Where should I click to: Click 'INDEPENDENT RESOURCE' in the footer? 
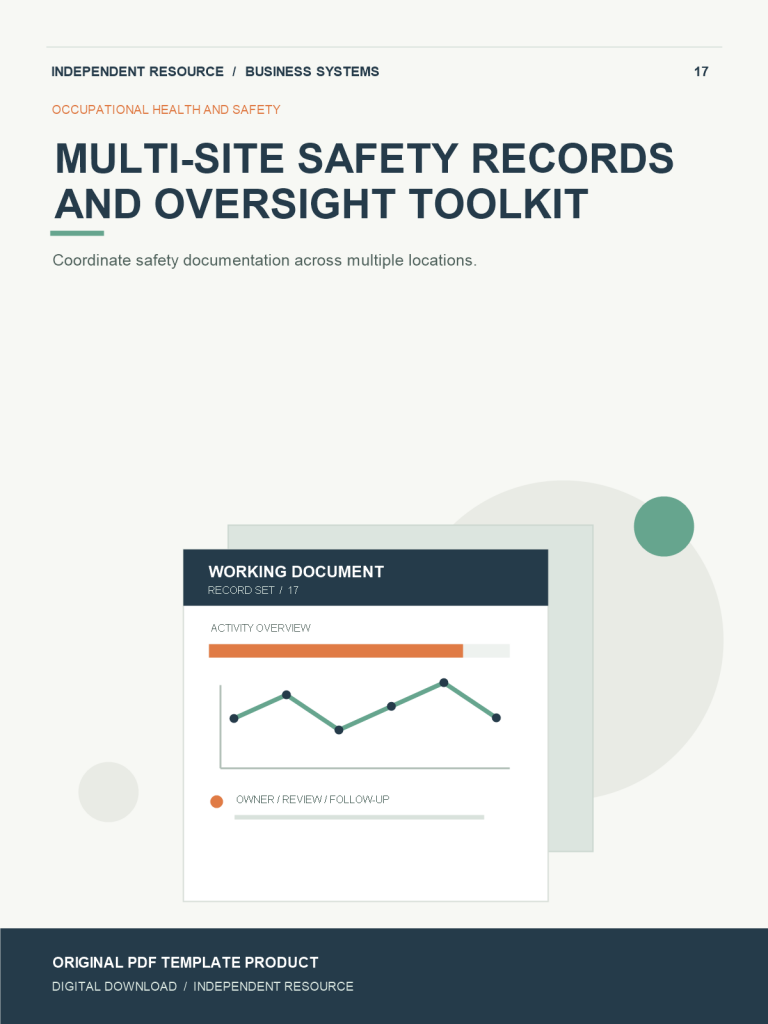click(273, 986)
